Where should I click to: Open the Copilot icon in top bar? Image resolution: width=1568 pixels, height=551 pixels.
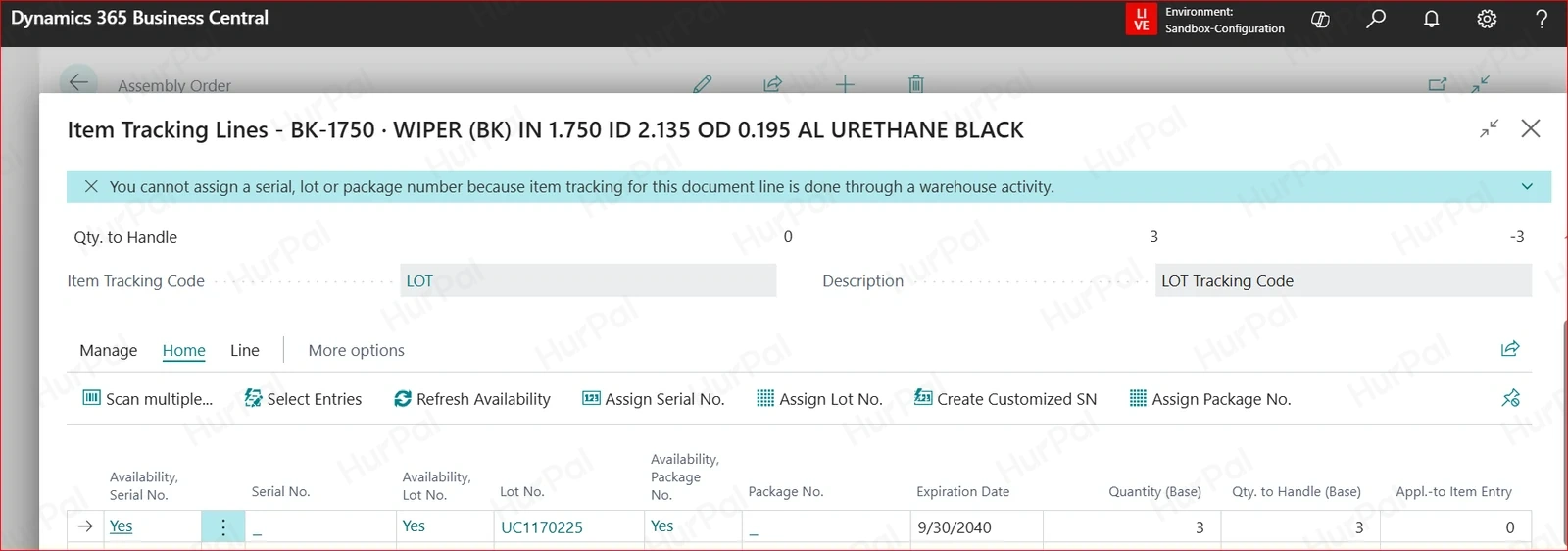click(x=1320, y=20)
